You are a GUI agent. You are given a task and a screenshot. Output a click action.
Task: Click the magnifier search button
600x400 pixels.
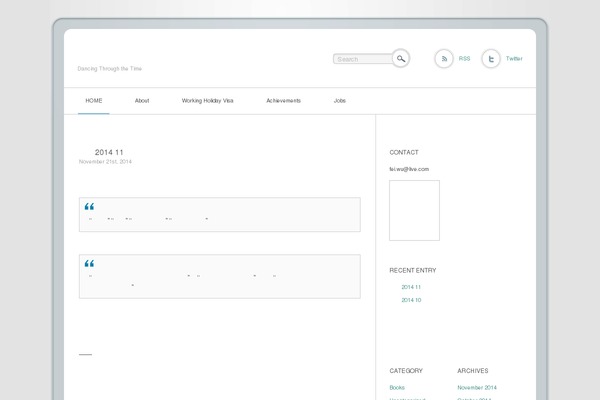(401, 59)
